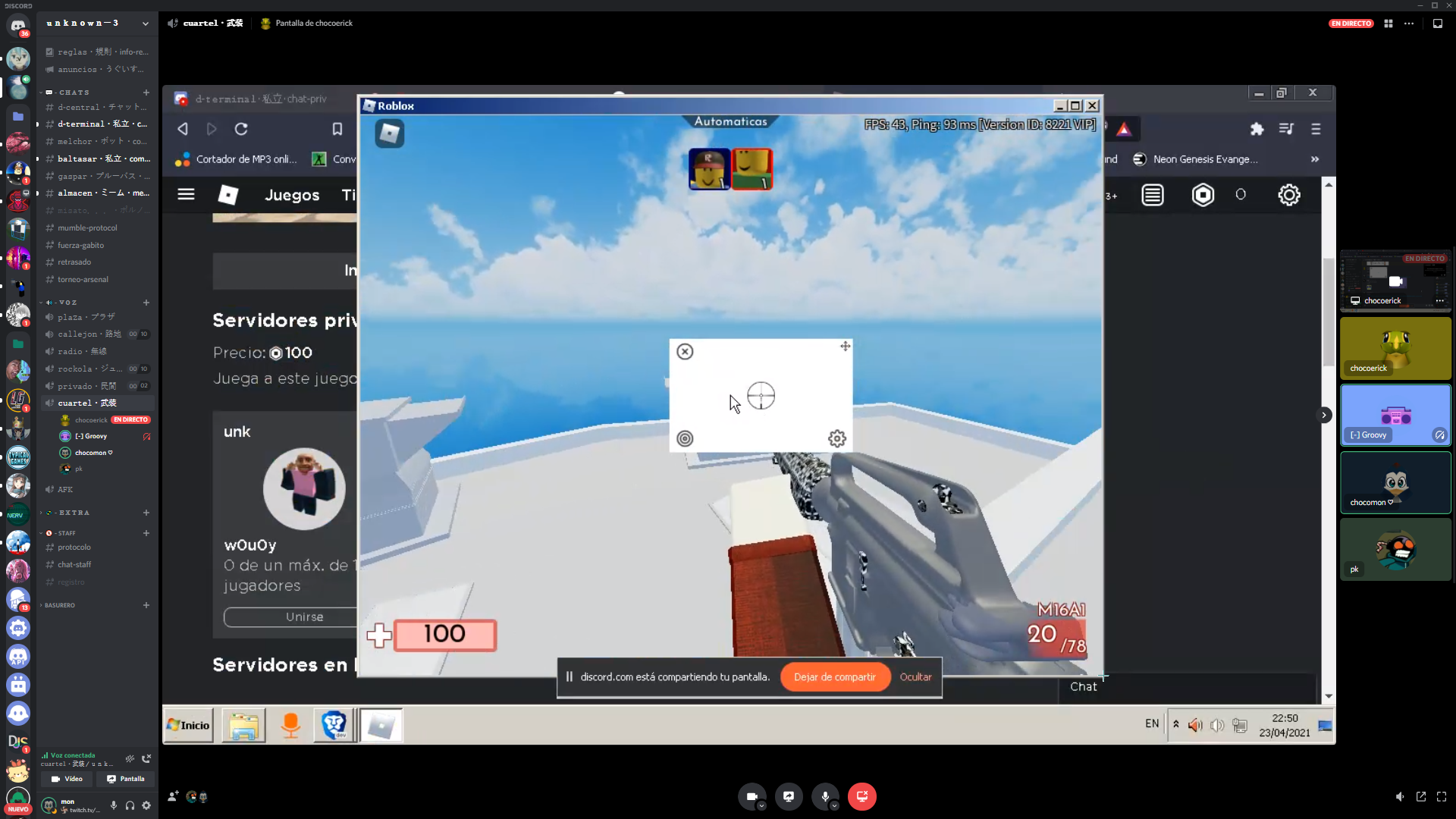The height and width of the screenshot is (819, 1456).
Task: Click the Video button in the voice panel
Action: tap(67, 779)
